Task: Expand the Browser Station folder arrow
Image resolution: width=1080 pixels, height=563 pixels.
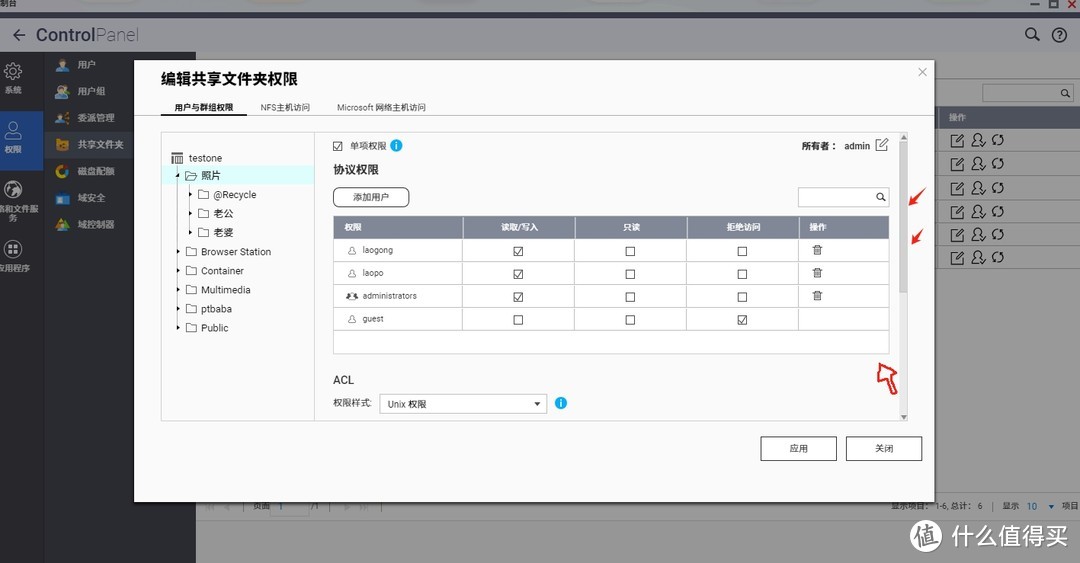Action: pos(178,252)
